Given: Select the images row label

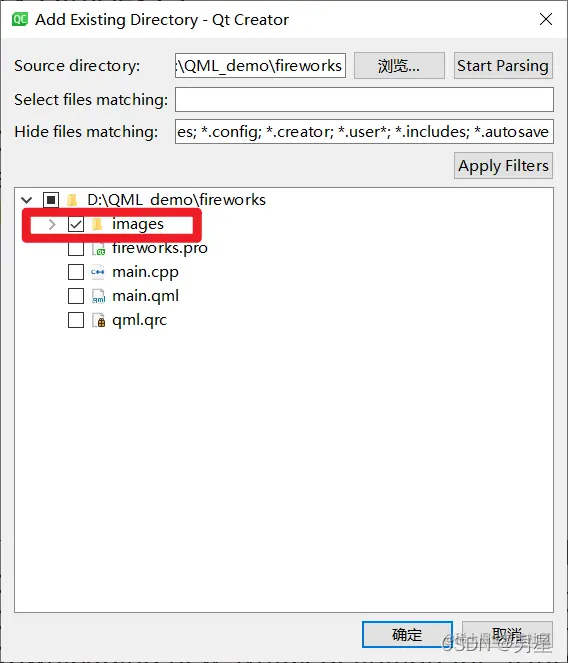Looking at the screenshot, I should click(137, 225).
